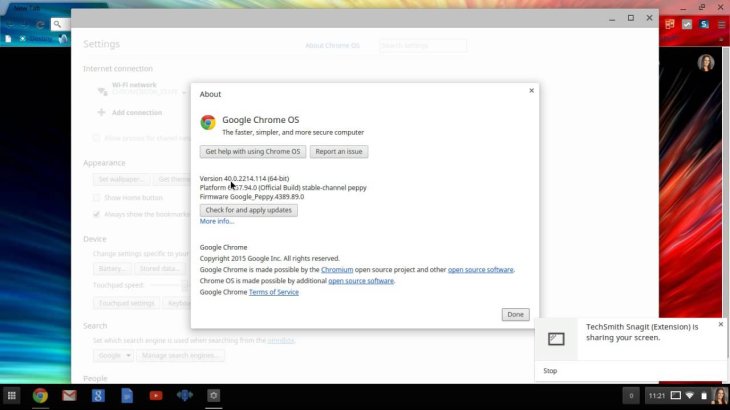Screen dimensions: 730x410
Task: Open Gmail from the shelf
Action: pyautogui.click(x=69, y=396)
